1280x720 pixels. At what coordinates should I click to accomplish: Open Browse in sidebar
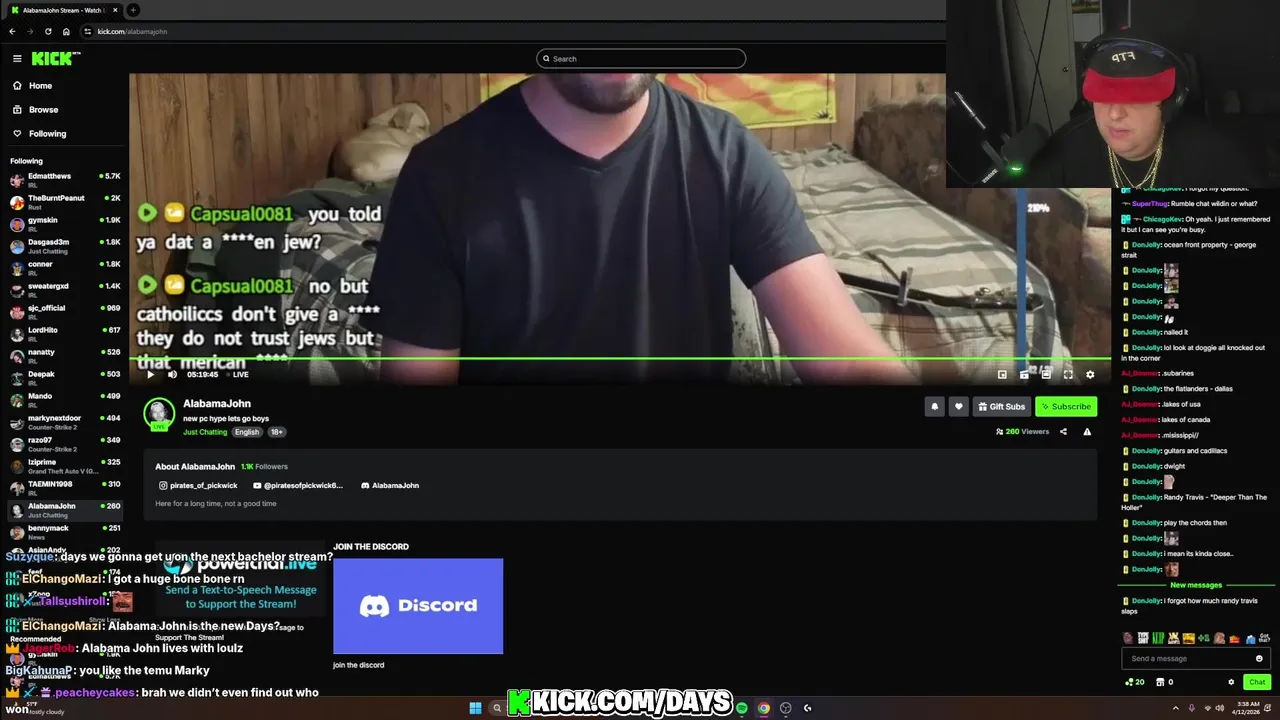(35, 110)
